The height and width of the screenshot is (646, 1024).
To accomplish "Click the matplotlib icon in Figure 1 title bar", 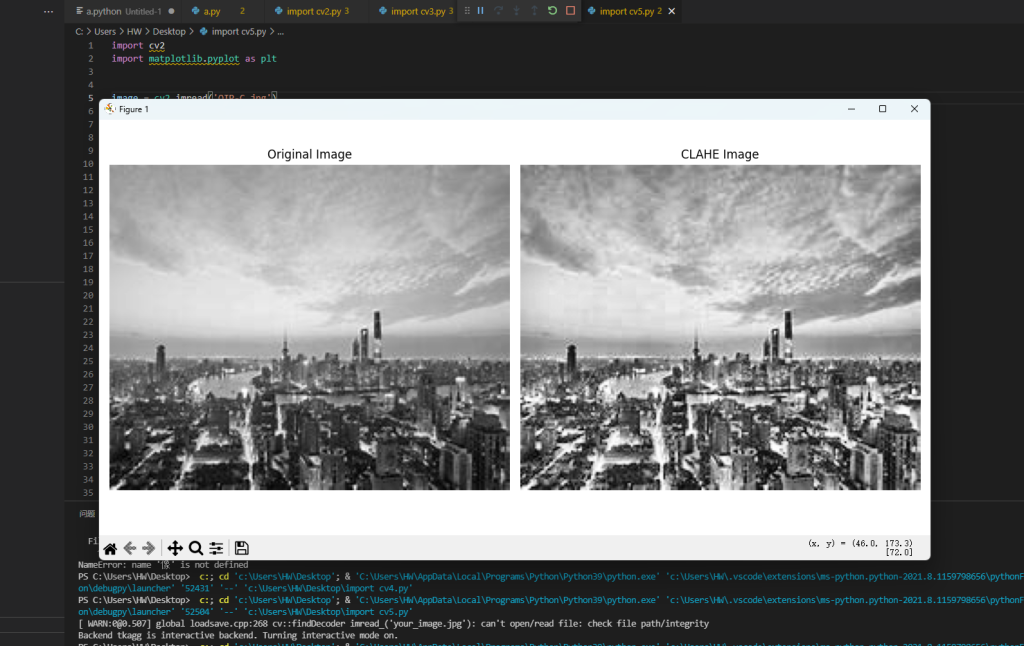I will click(x=110, y=109).
